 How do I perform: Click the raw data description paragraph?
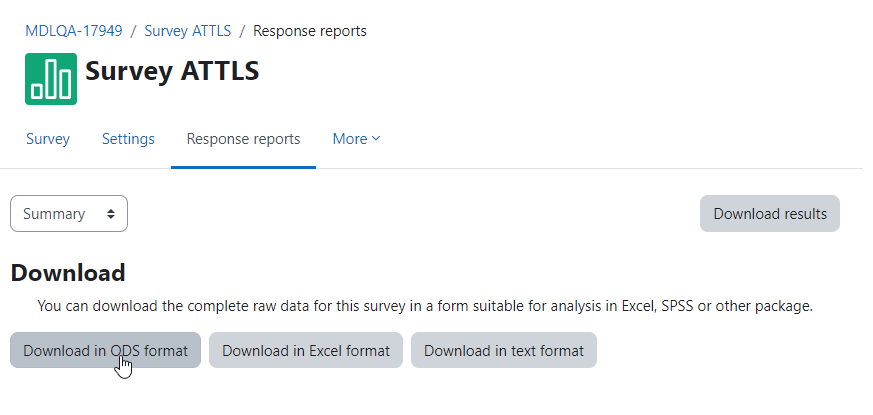tap(425, 306)
